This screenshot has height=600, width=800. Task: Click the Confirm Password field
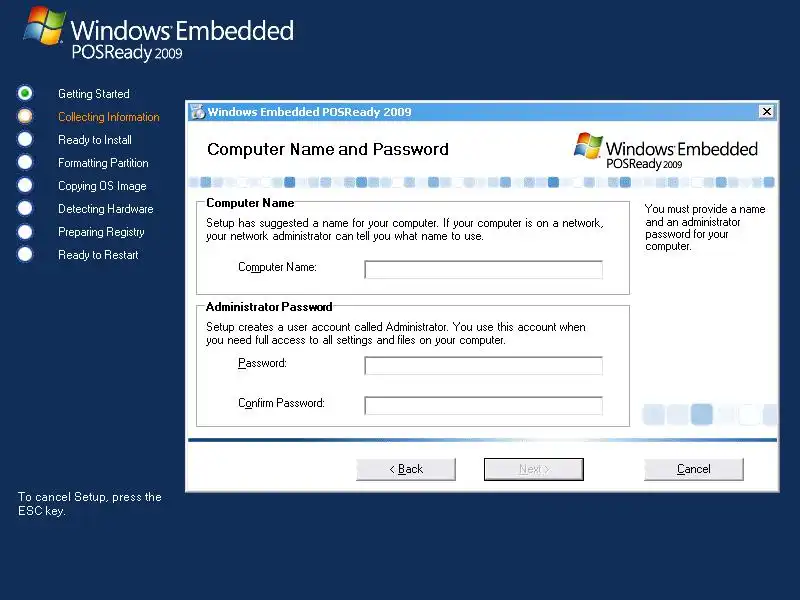pos(483,406)
